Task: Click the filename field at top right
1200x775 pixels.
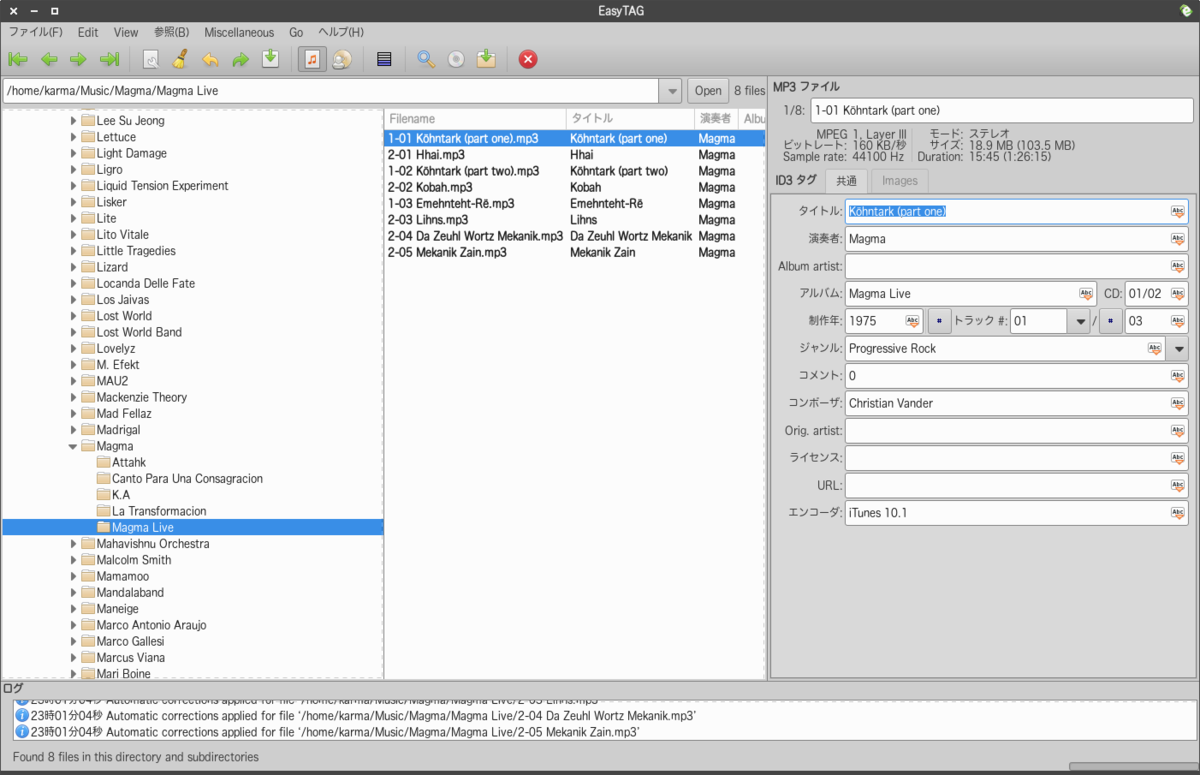Action: tap(1001, 110)
